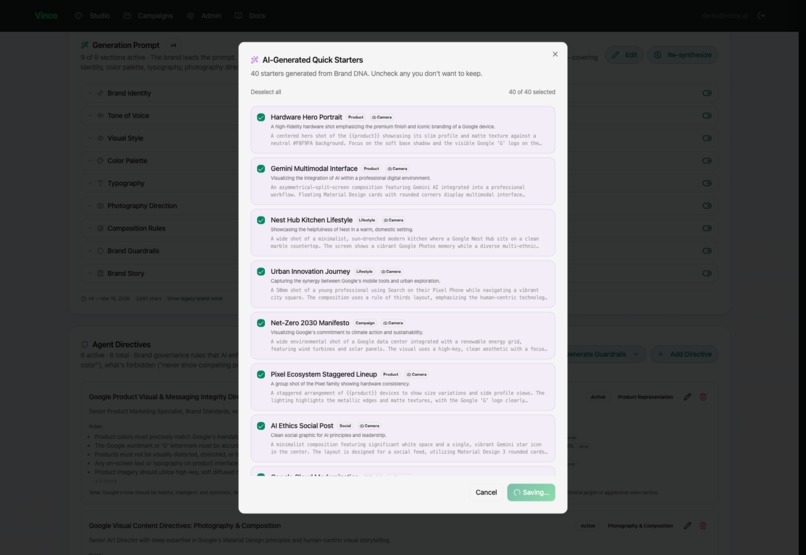Expand the Color Palette section chevron
This screenshot has height=555, width=806.
(x=89, y=161)
